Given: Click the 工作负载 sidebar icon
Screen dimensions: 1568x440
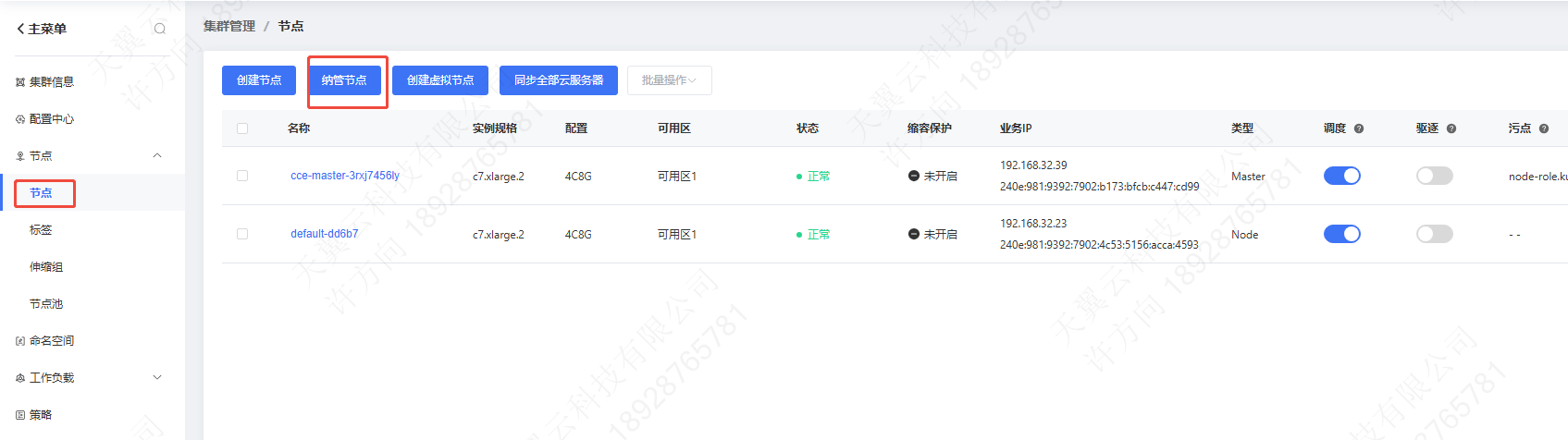Looking at the screenshot, I should tap(20, 378).
